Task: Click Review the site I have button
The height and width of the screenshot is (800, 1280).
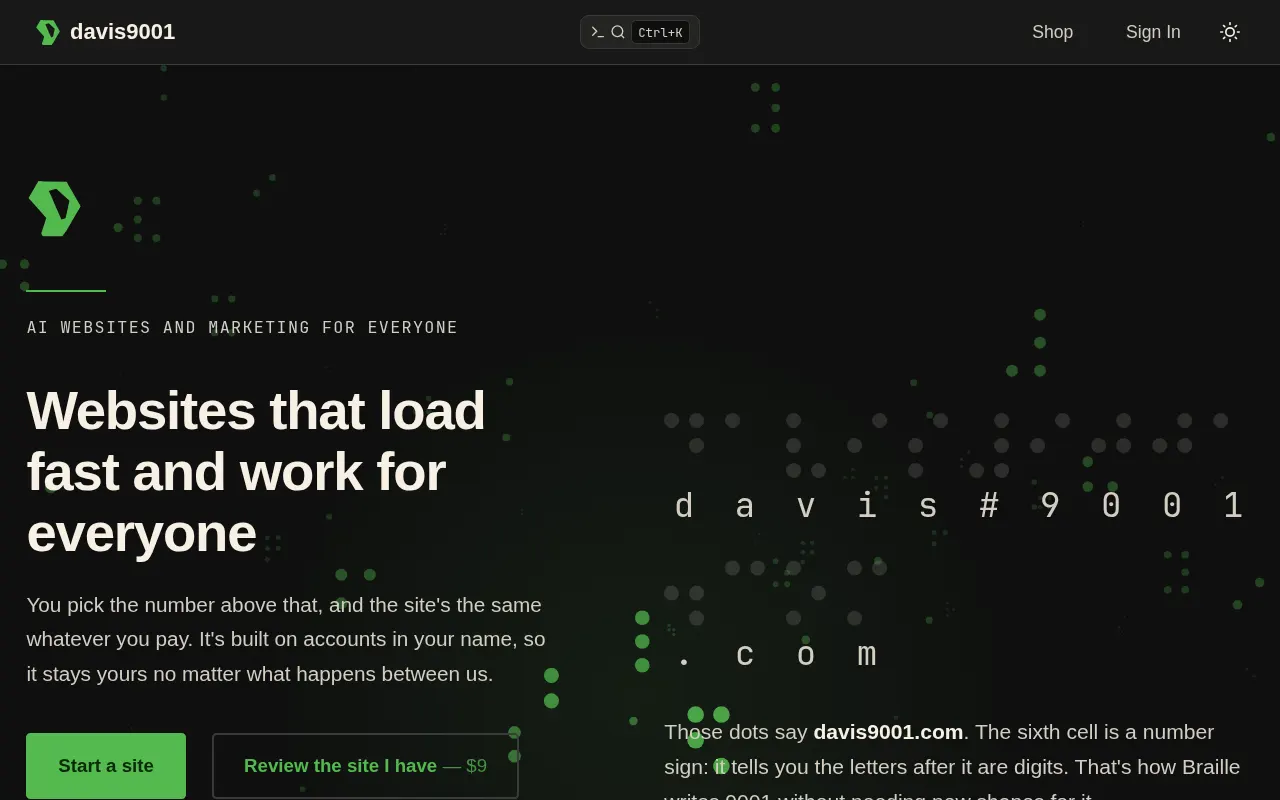Action: (x=365, y=766)
